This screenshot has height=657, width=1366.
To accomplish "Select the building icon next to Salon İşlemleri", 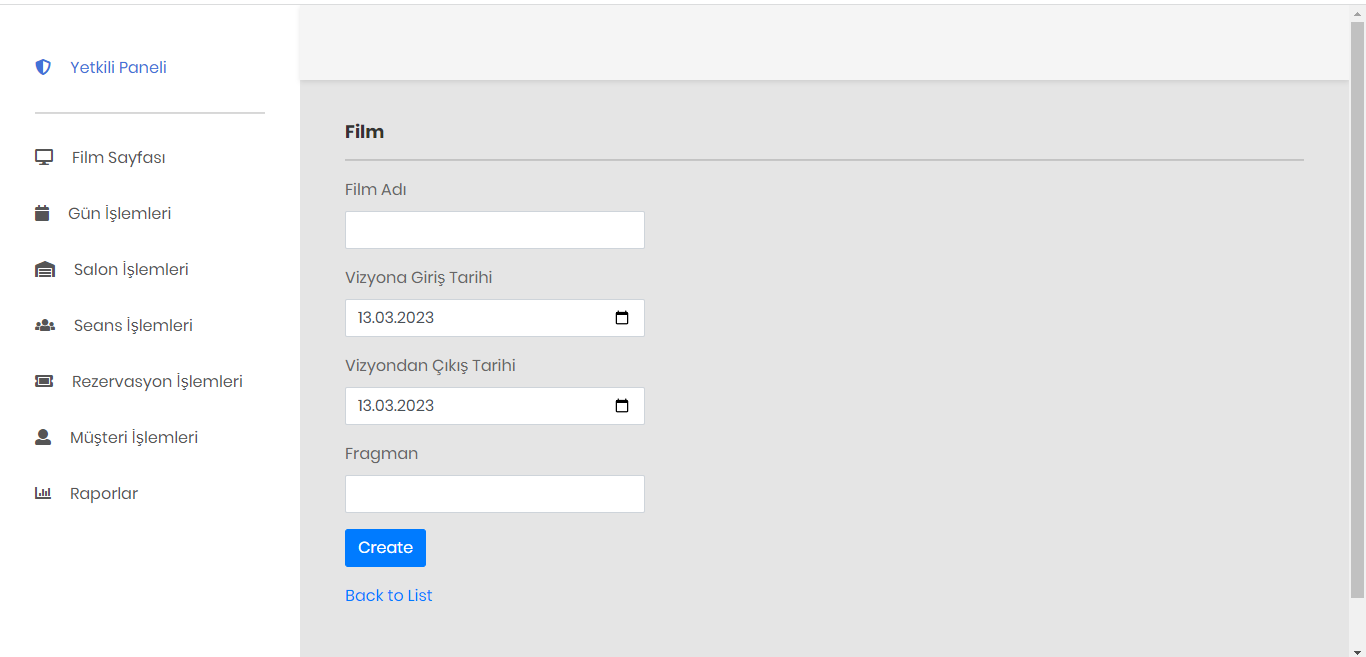I will pos(44,268).
